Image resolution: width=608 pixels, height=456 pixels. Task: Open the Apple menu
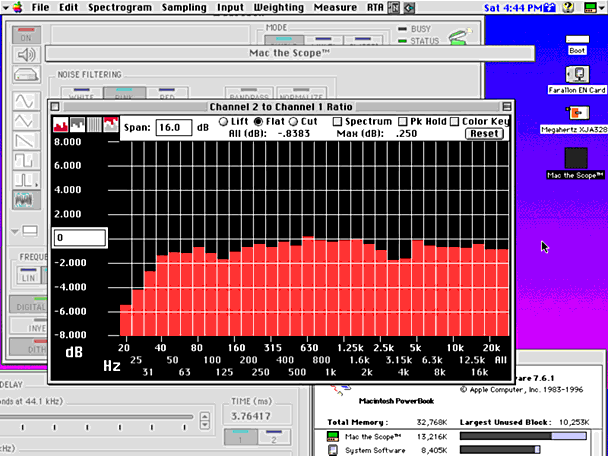[x=17, y=7]
